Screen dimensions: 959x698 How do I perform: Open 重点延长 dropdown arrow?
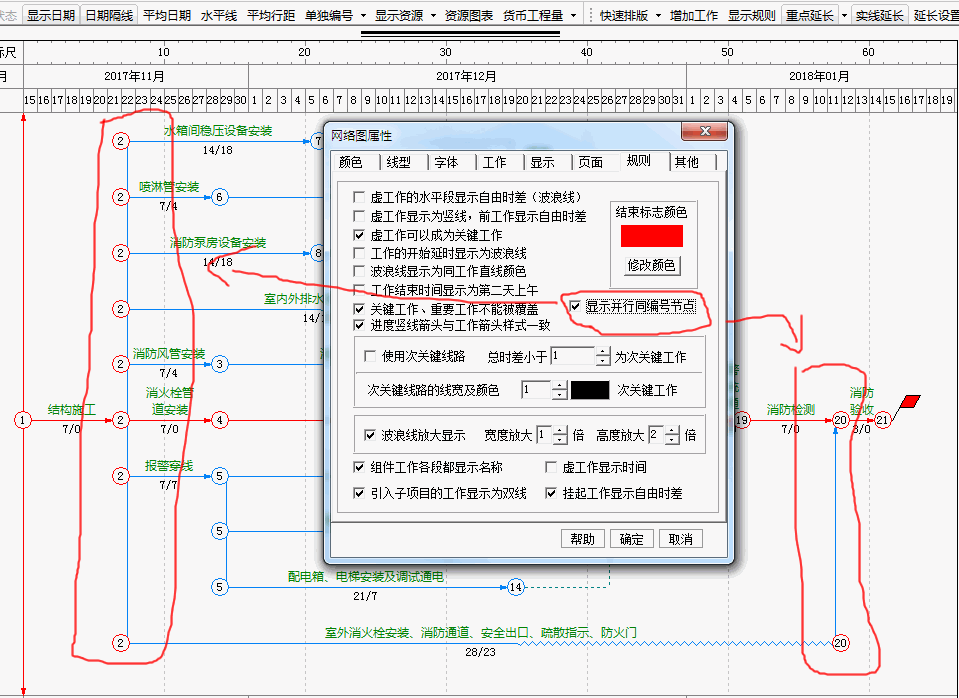click(844, 15)
